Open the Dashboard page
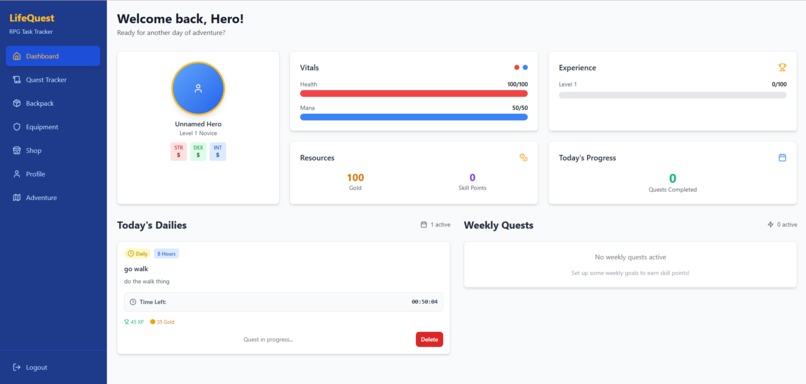 [x=53, y=56]
